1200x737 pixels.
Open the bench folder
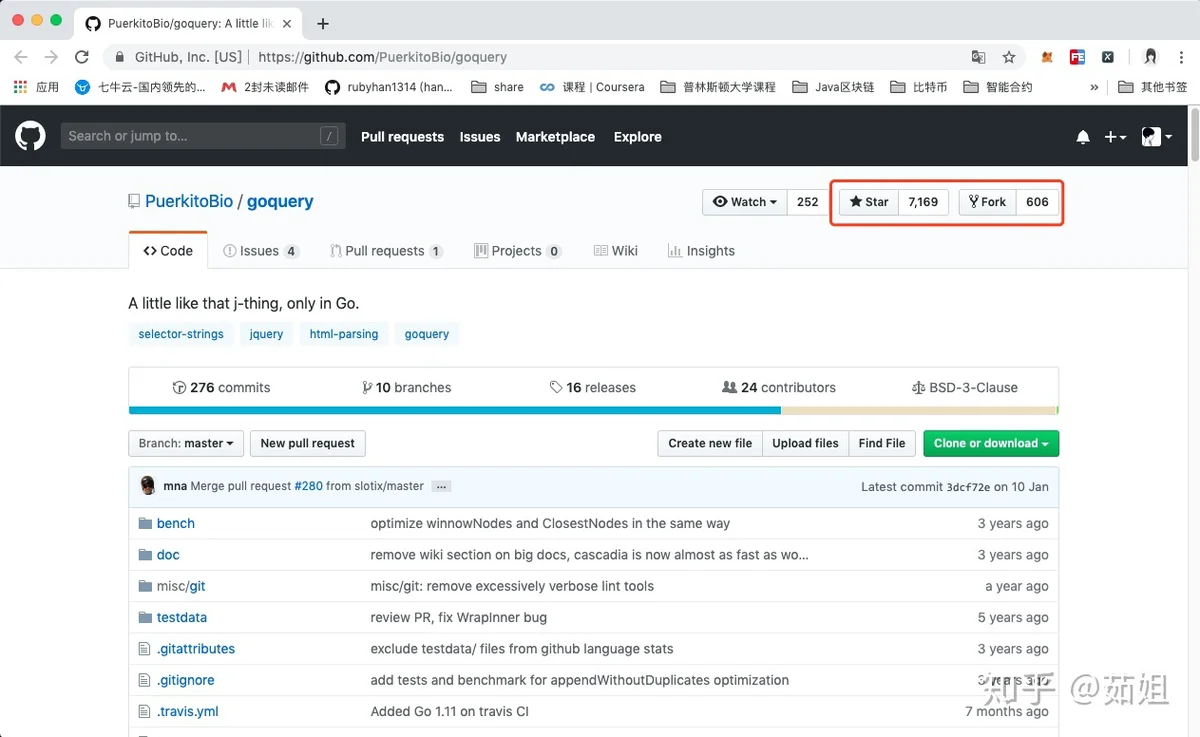[x=175, y=523]
